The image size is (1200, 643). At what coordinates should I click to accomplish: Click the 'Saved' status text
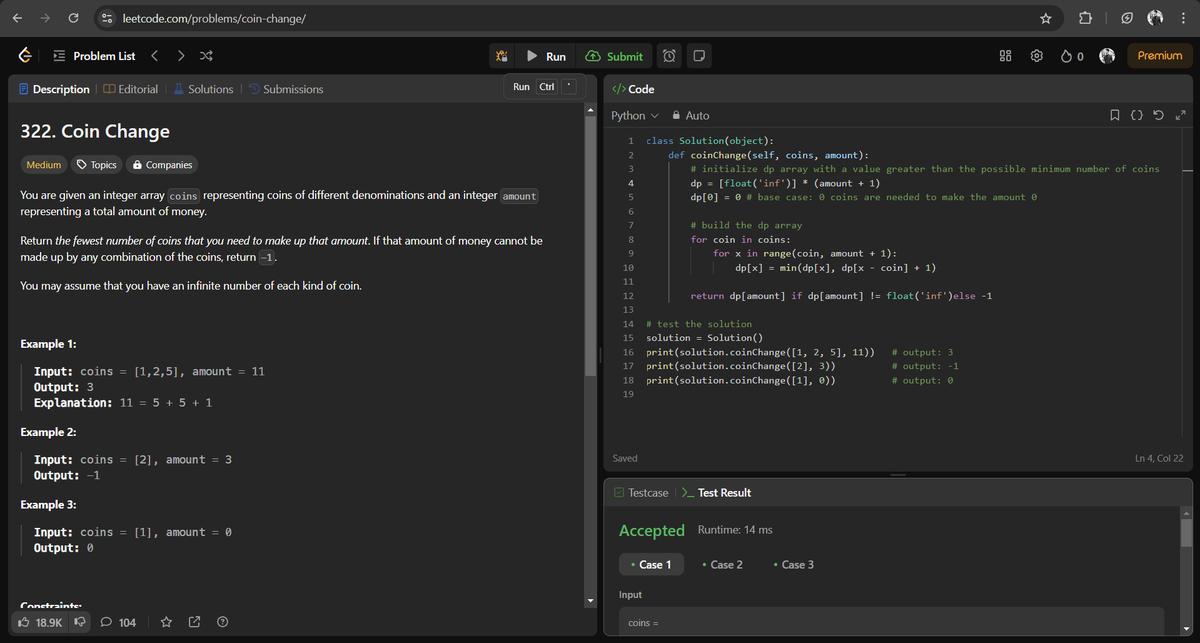(x=625, y=458)
